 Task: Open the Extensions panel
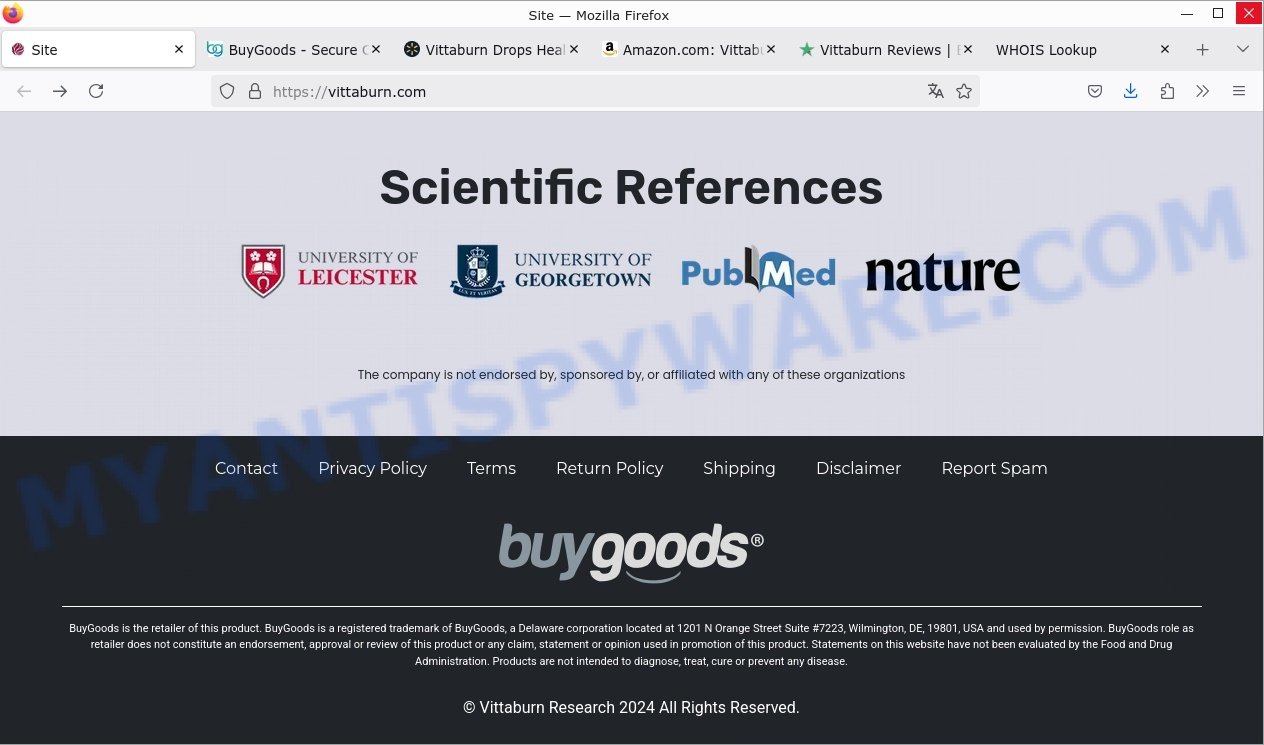pyautogui.click(x=1167, y=91)
